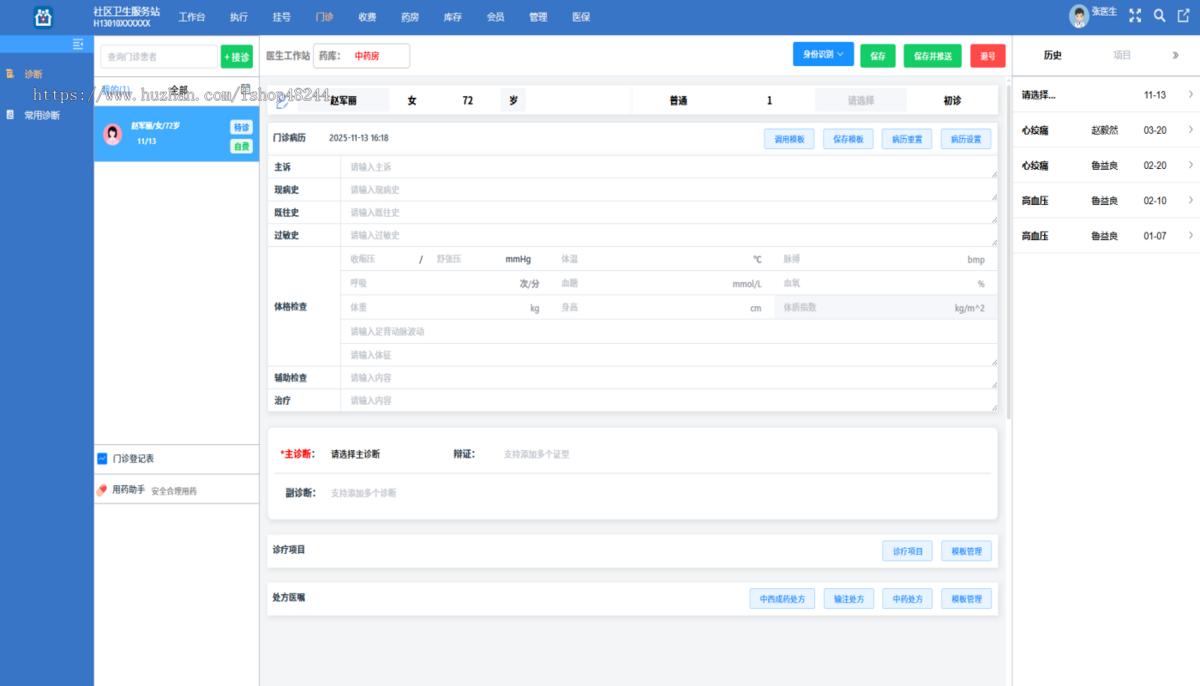
Task: Focus the 收缩压 blood pressure input
Action: (x=380, y=259)
